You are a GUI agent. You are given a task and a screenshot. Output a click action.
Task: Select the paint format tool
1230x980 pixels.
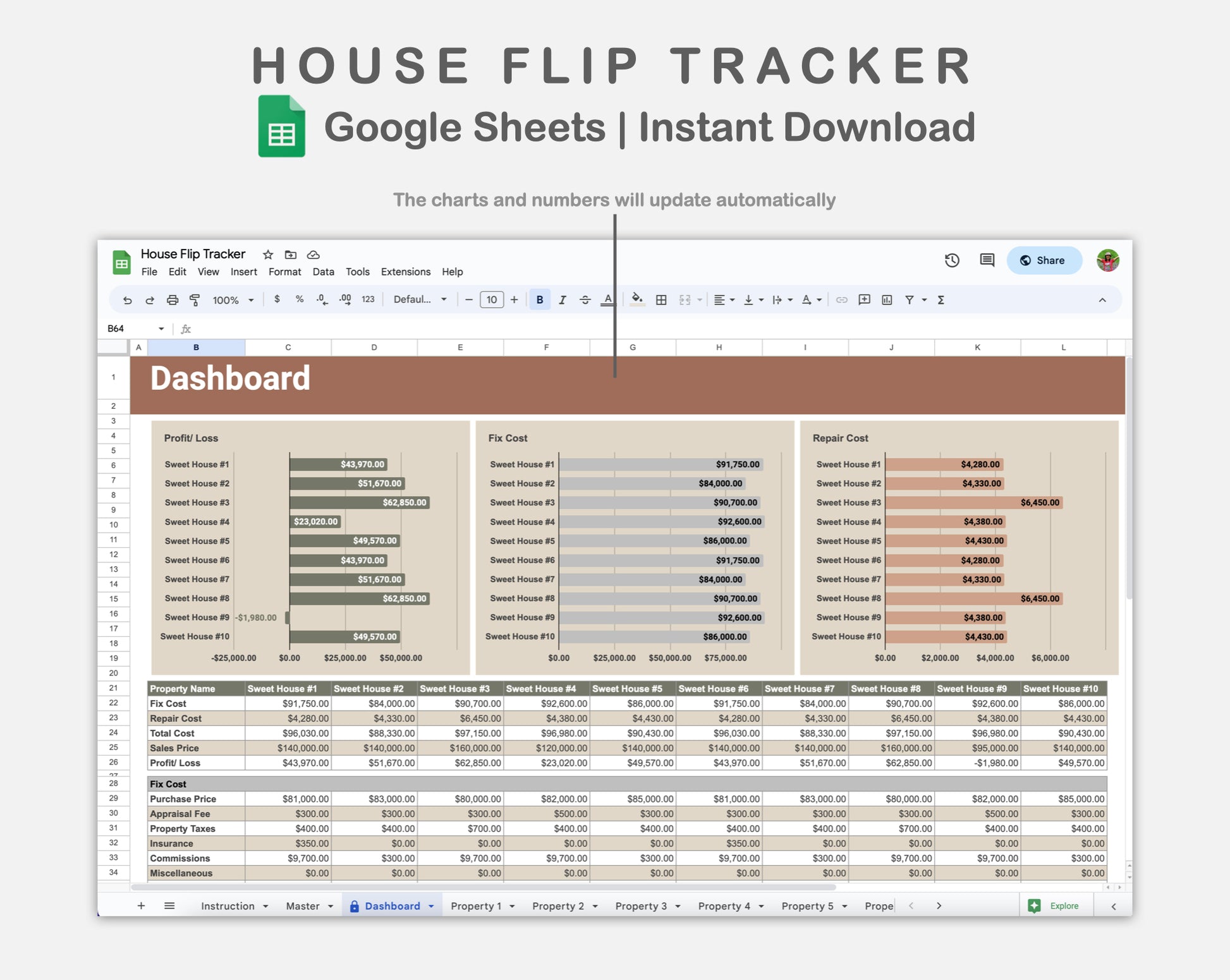point(195,300)
